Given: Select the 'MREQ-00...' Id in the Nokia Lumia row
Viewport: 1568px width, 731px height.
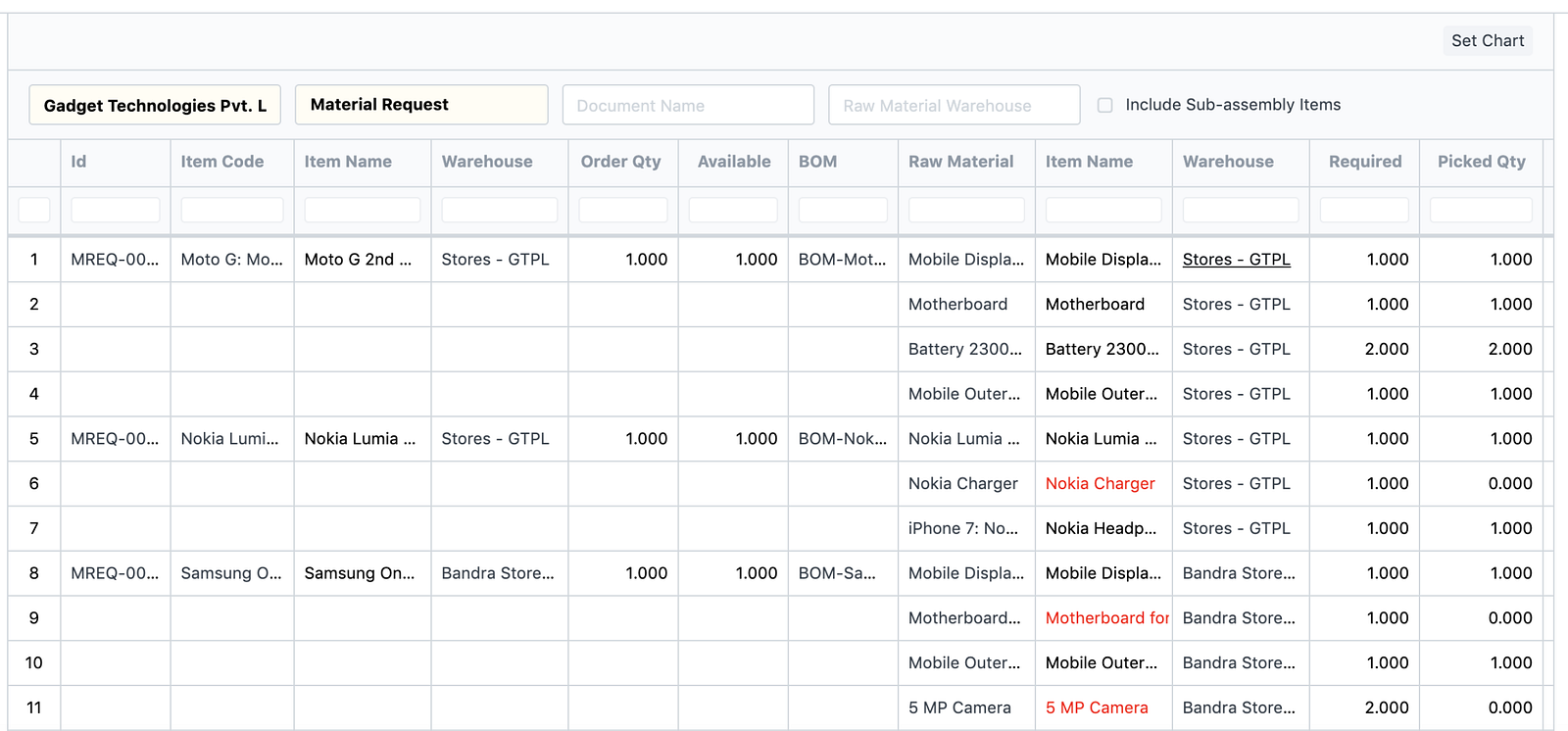Looking at the screenshot, I should pyautogui.click(x=115, y=439).
